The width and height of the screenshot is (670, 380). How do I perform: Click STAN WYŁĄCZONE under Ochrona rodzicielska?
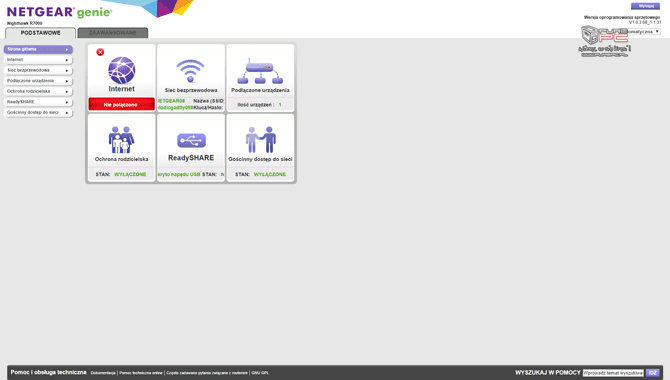coord(121,174)
